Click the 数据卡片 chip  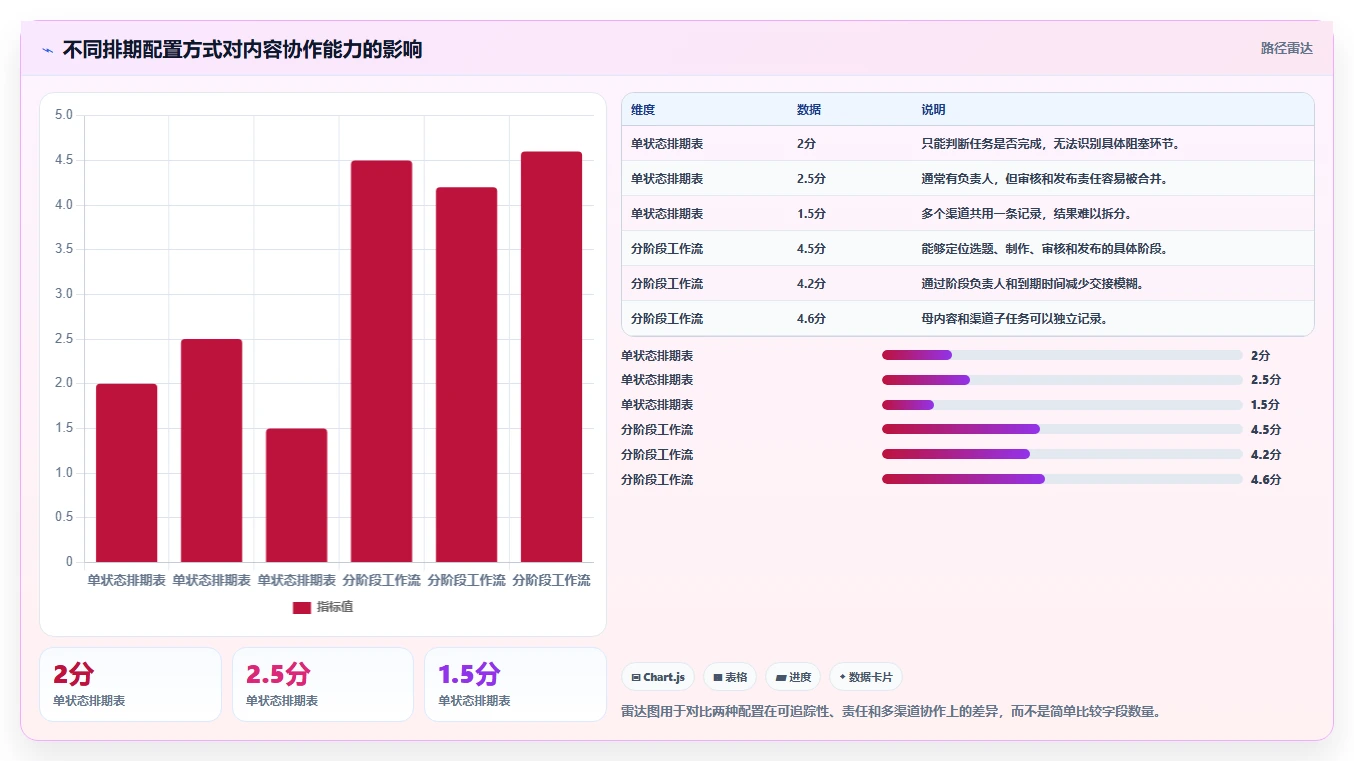coord(866,677)
